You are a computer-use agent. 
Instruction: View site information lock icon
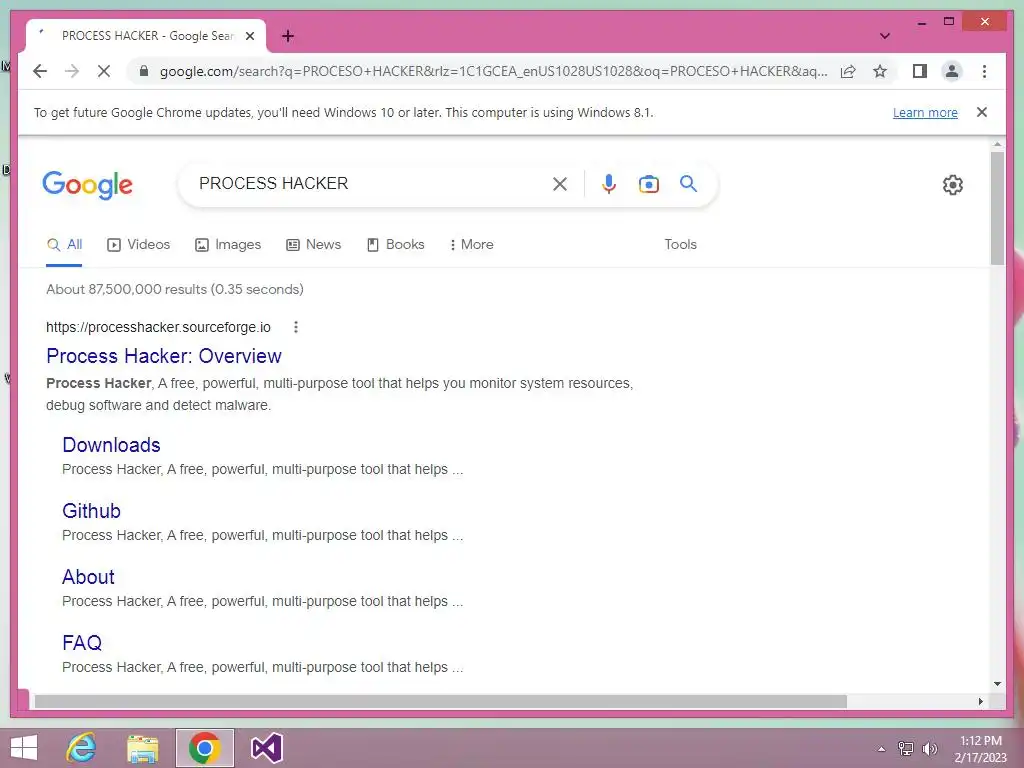144,71
